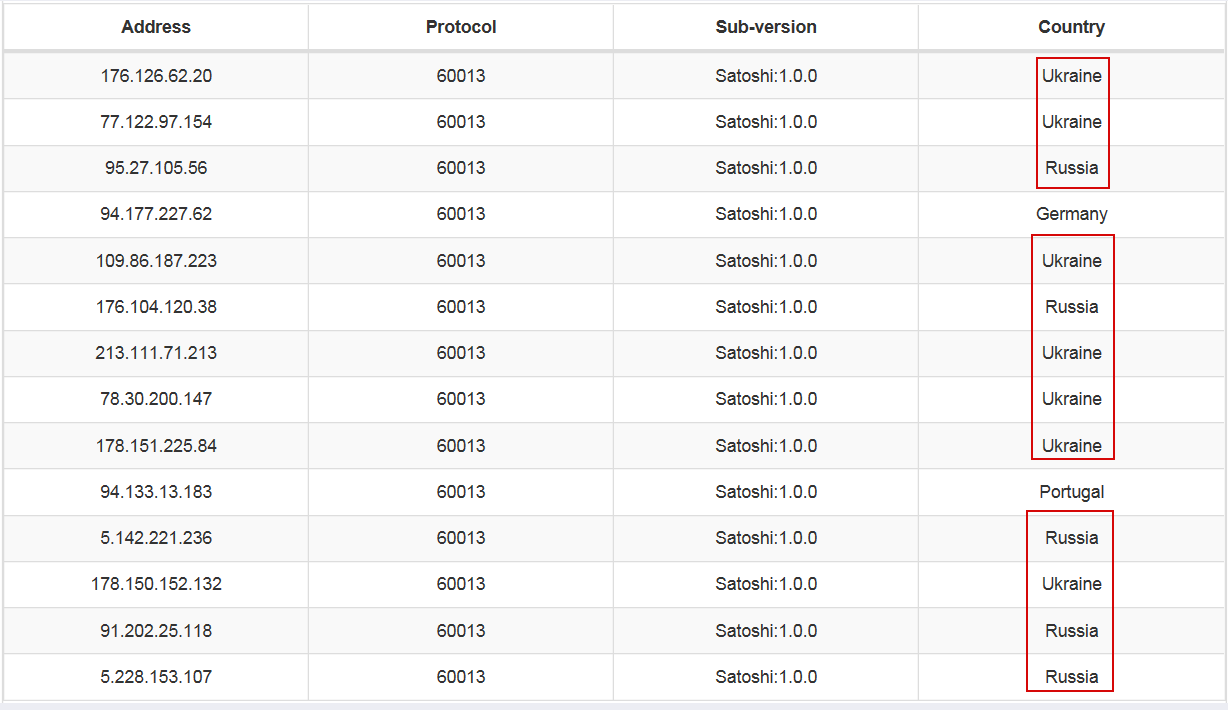Click the address 94.133.13.183
This screenshot has width=1228, height=710.
point(156,492)
